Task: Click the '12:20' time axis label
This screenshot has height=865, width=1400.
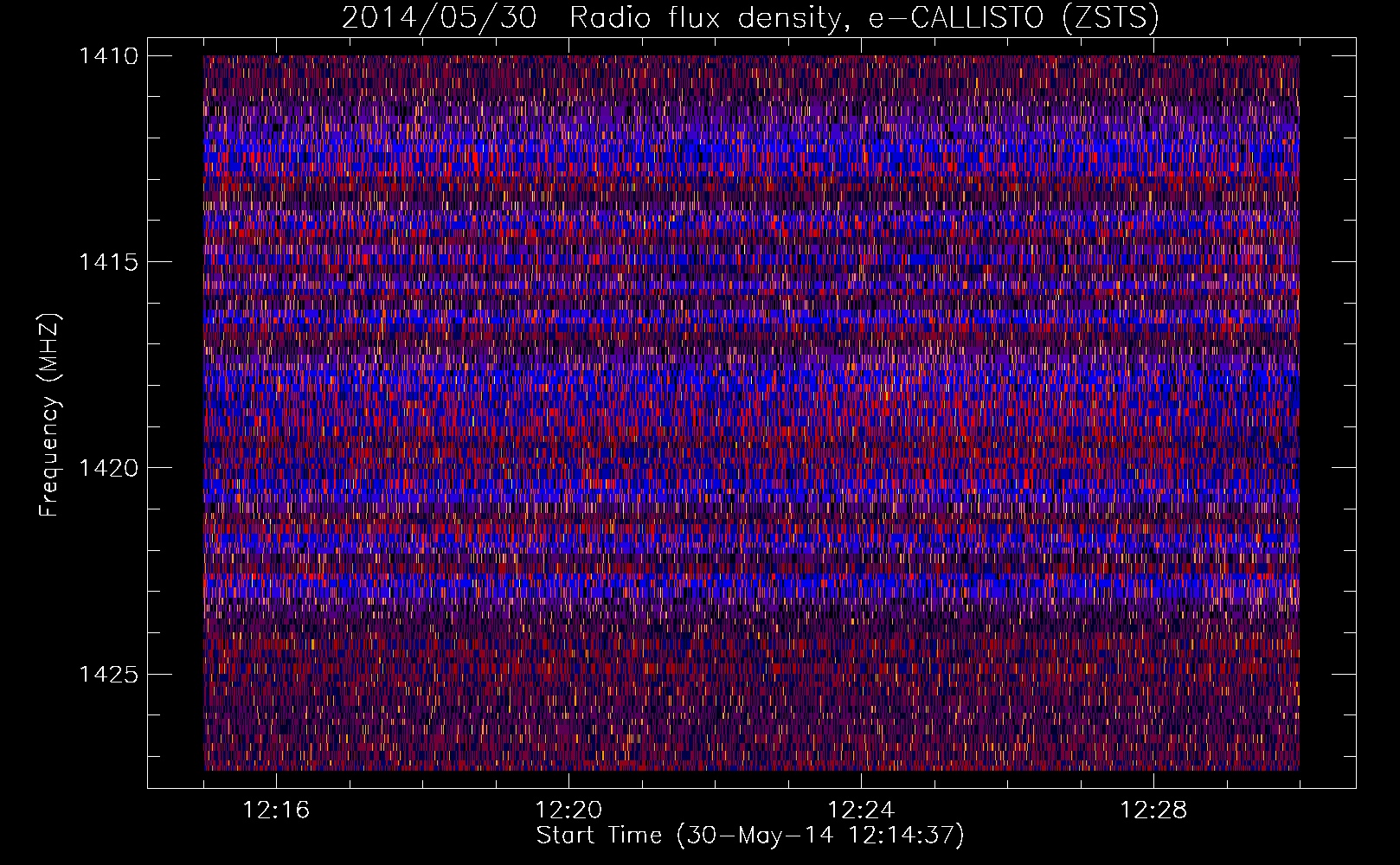Action: [568, 811]
